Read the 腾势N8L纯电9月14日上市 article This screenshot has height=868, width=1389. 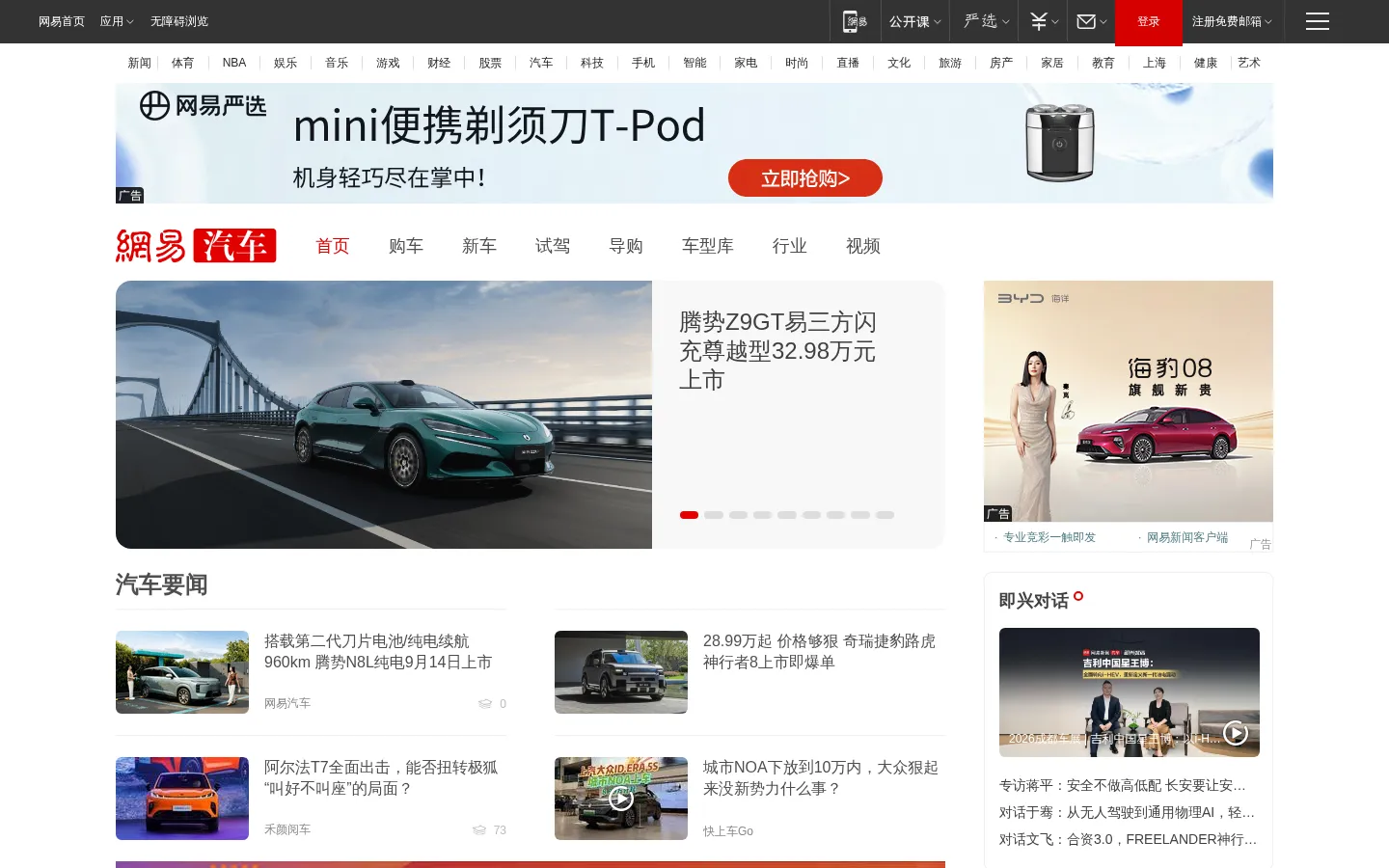378,652
